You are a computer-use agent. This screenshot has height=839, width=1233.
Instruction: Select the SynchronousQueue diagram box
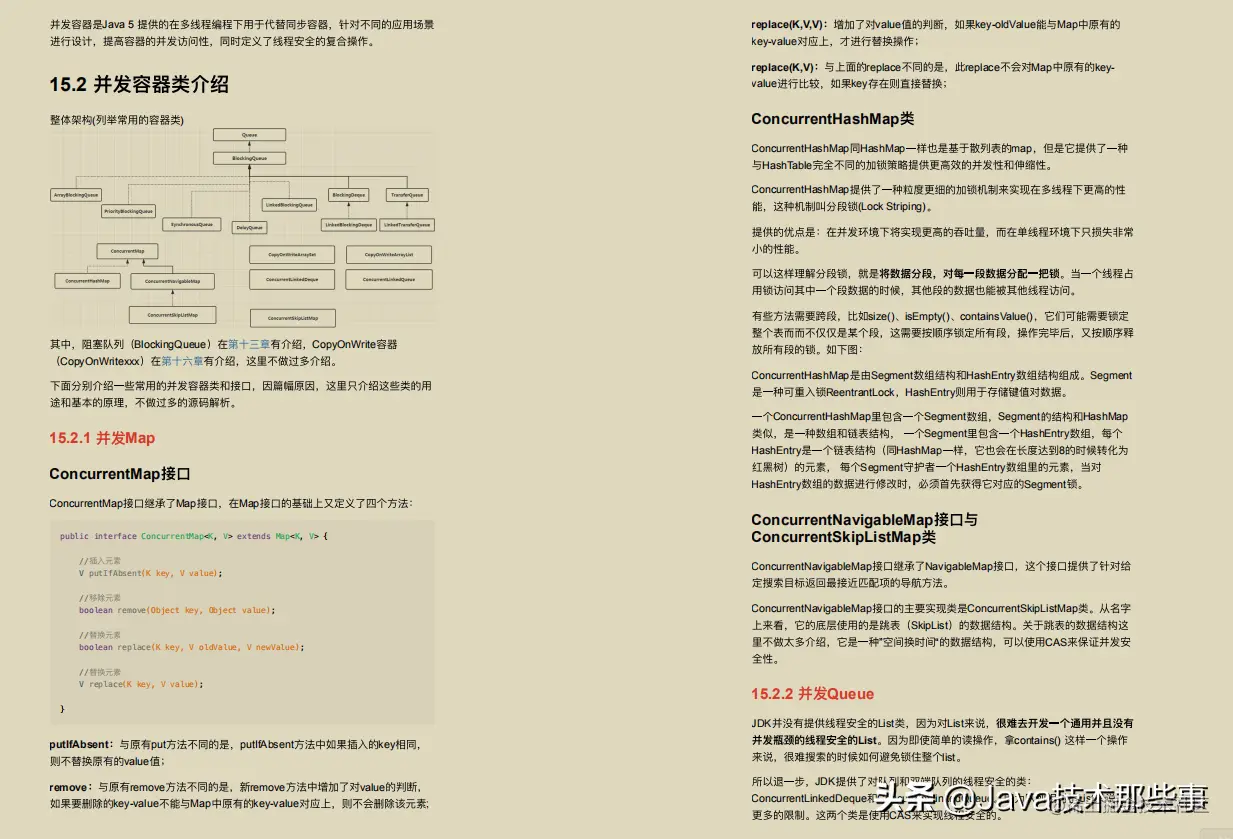[191, 225]
